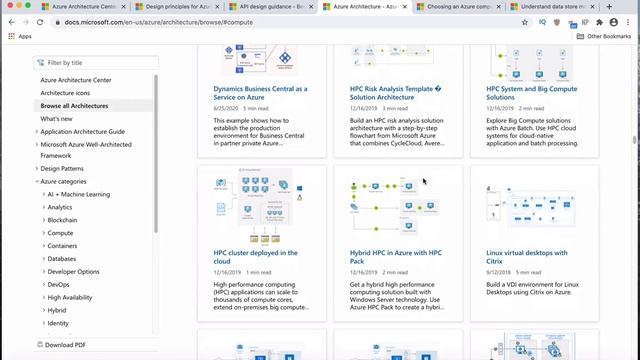Open Azure Architecture Center in sidebar
The image size is (640, 360).
coord(76,80)
